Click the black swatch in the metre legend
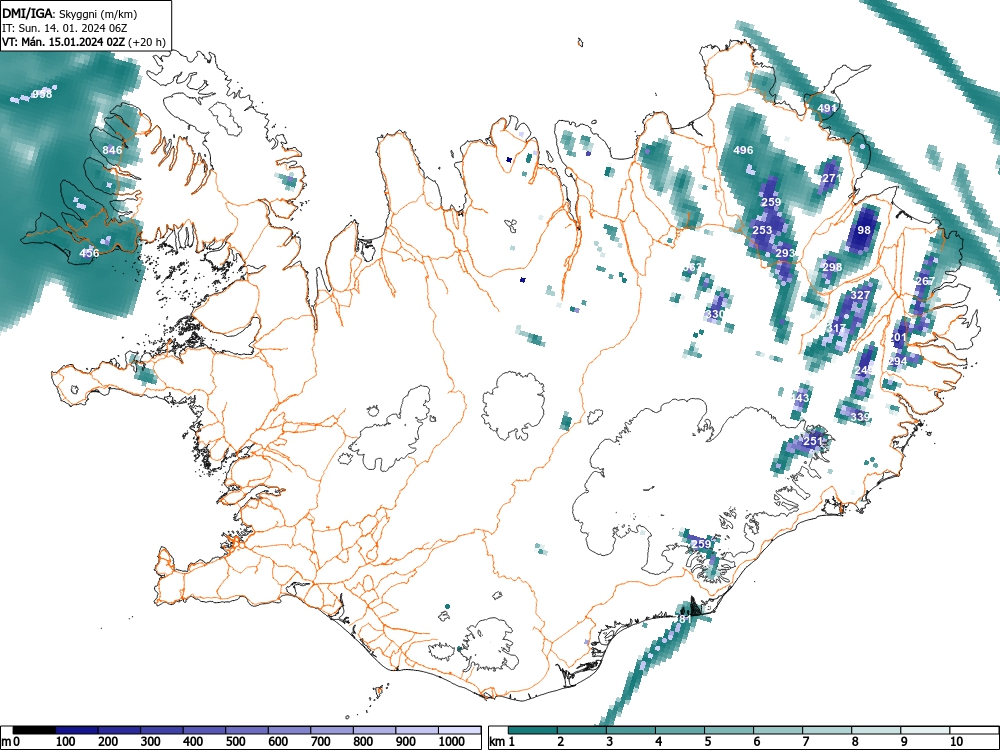 [34, 730]
